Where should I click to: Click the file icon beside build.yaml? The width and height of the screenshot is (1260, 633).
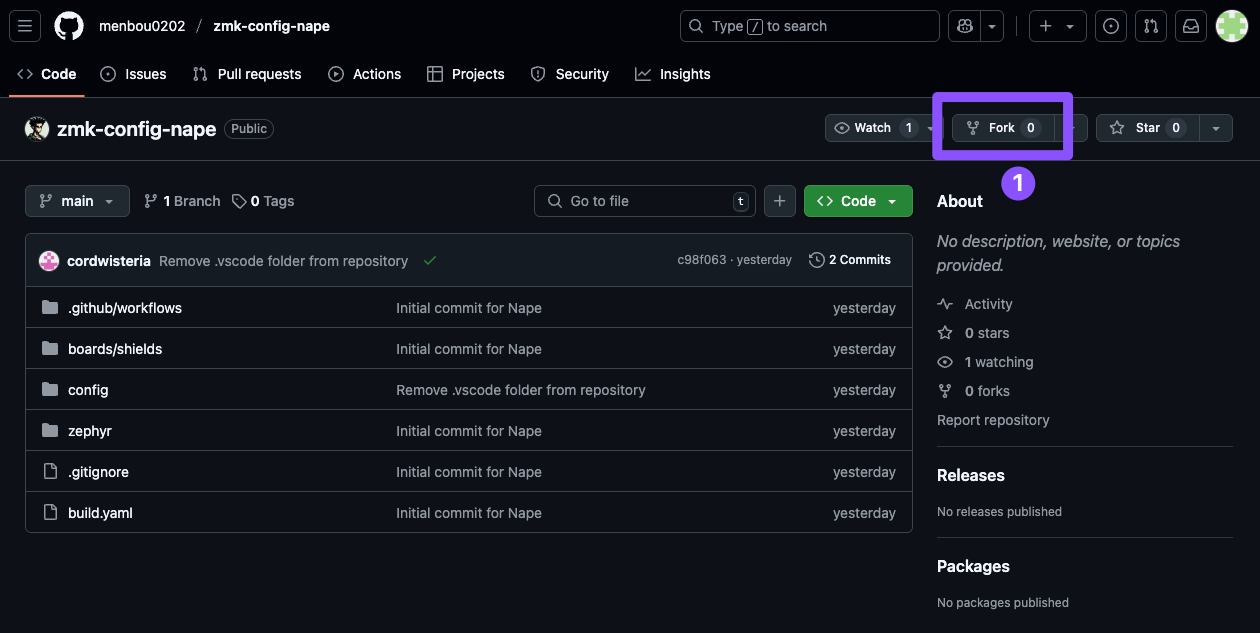tap(50, 513)
